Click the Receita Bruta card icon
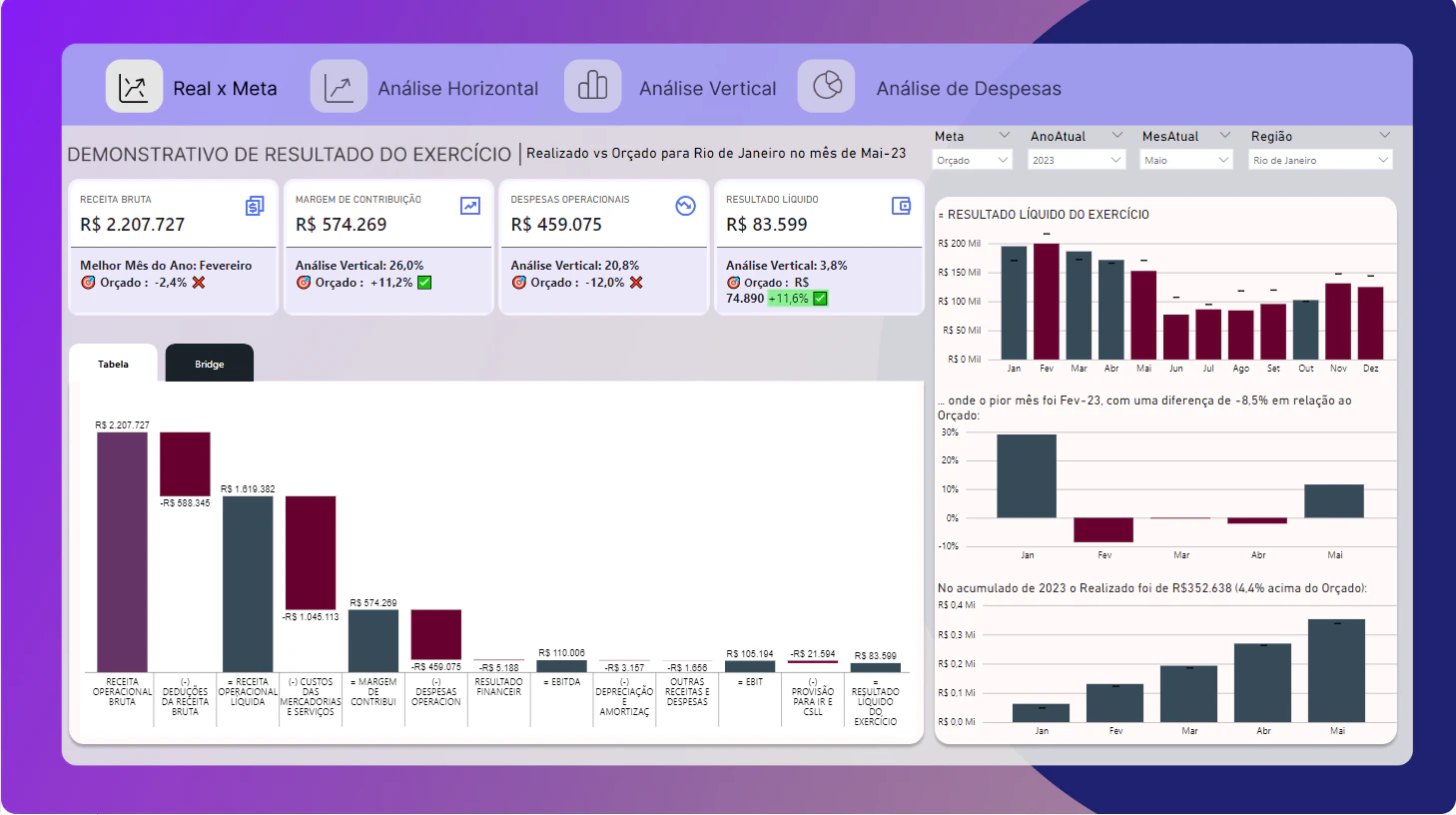The width and height of the screenshot is (1456, 815). pos(255,206)
